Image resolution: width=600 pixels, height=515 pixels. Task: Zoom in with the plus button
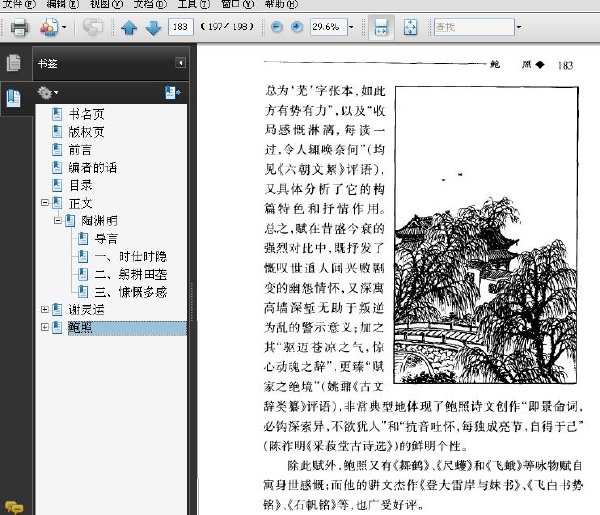pyautogui.click(x=297, y=27)
